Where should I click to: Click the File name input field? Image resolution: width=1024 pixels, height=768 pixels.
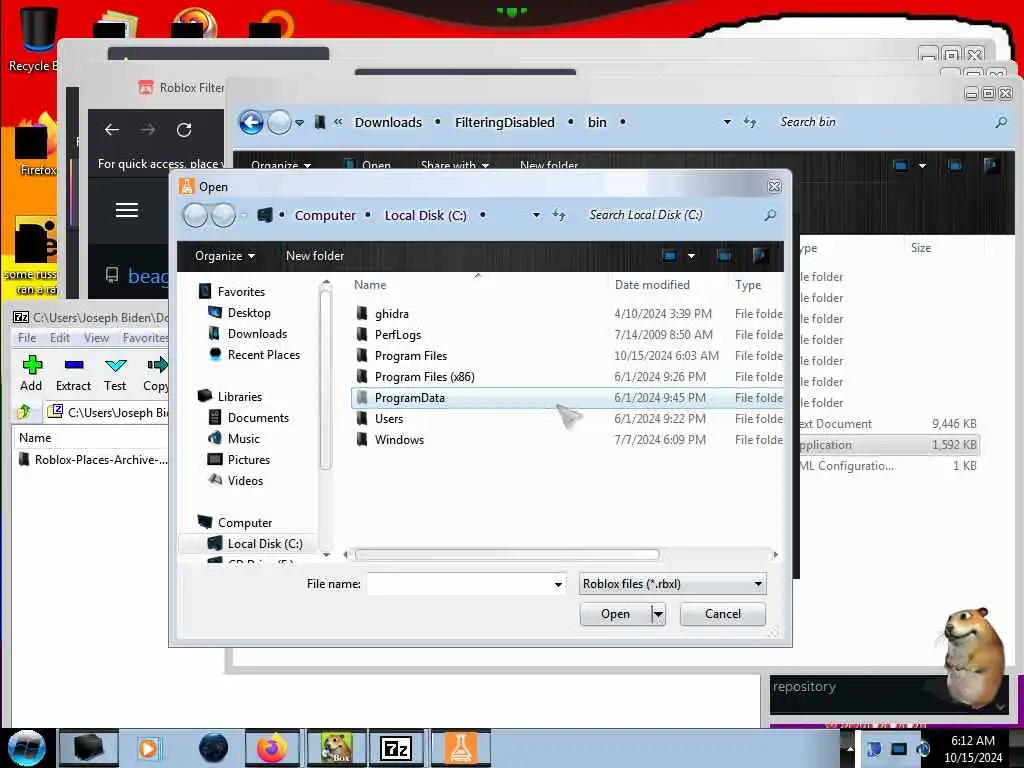tap(460, 584)
